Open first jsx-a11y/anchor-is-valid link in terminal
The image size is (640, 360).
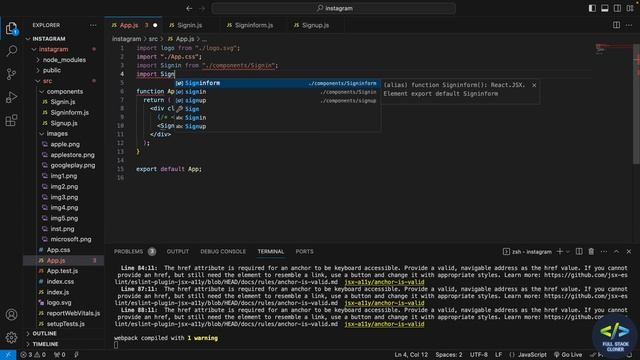click(x=384, y=282)
